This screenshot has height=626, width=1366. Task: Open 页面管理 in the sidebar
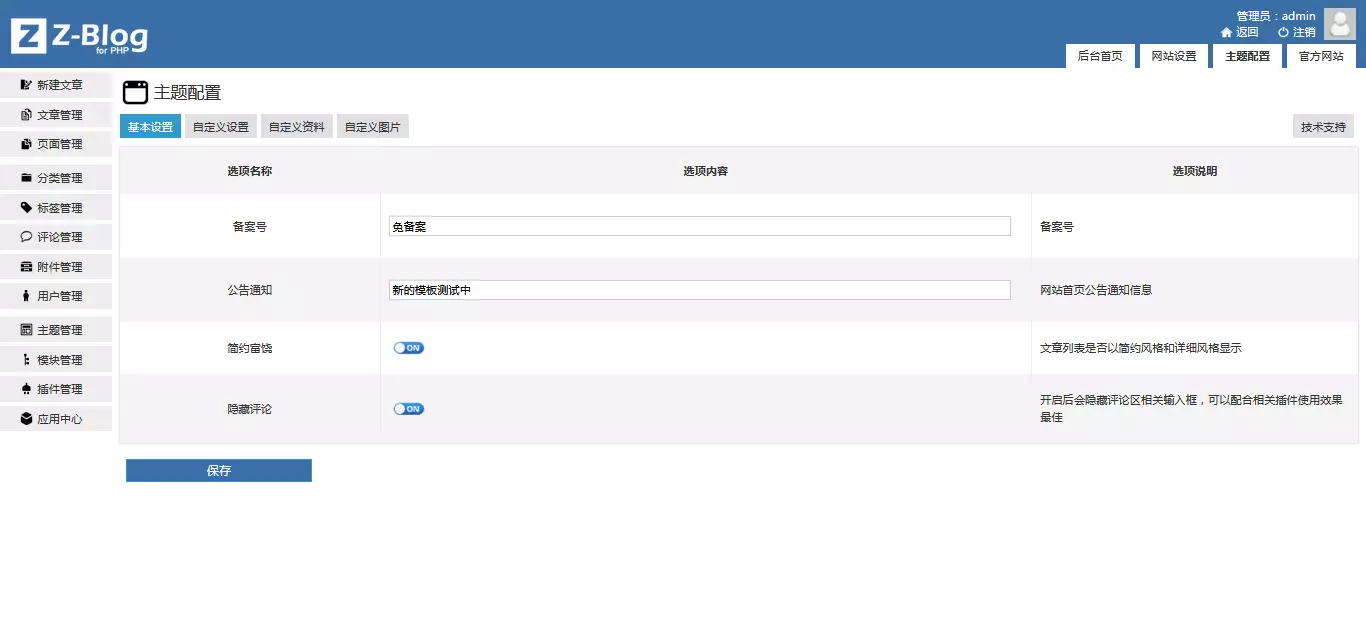pyautogui.click(x=55, y=144)
